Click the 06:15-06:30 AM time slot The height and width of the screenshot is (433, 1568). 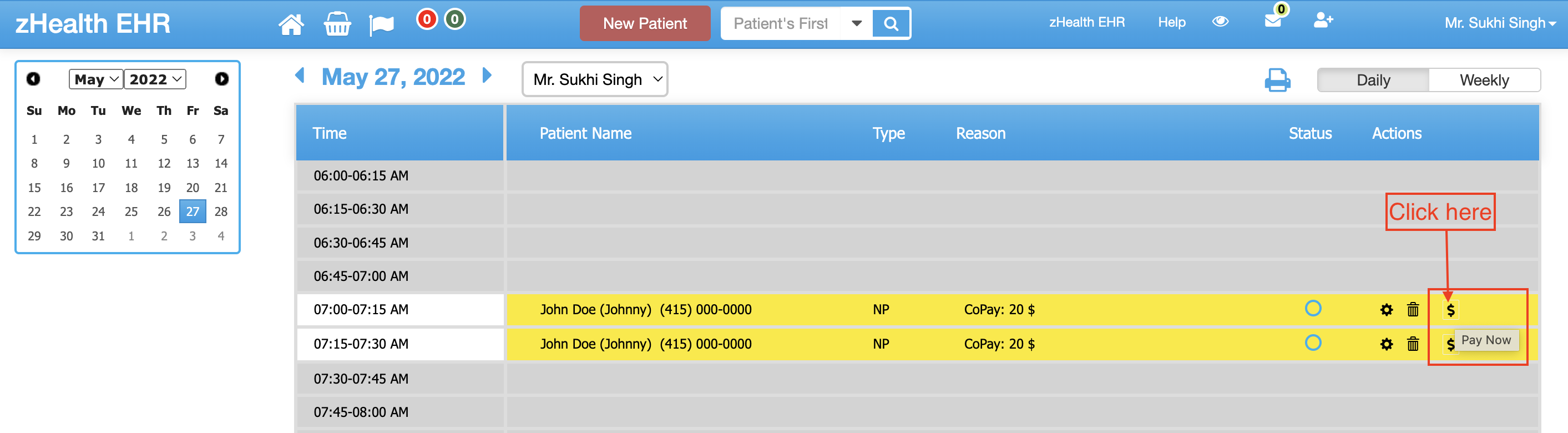tap(400, 209)
